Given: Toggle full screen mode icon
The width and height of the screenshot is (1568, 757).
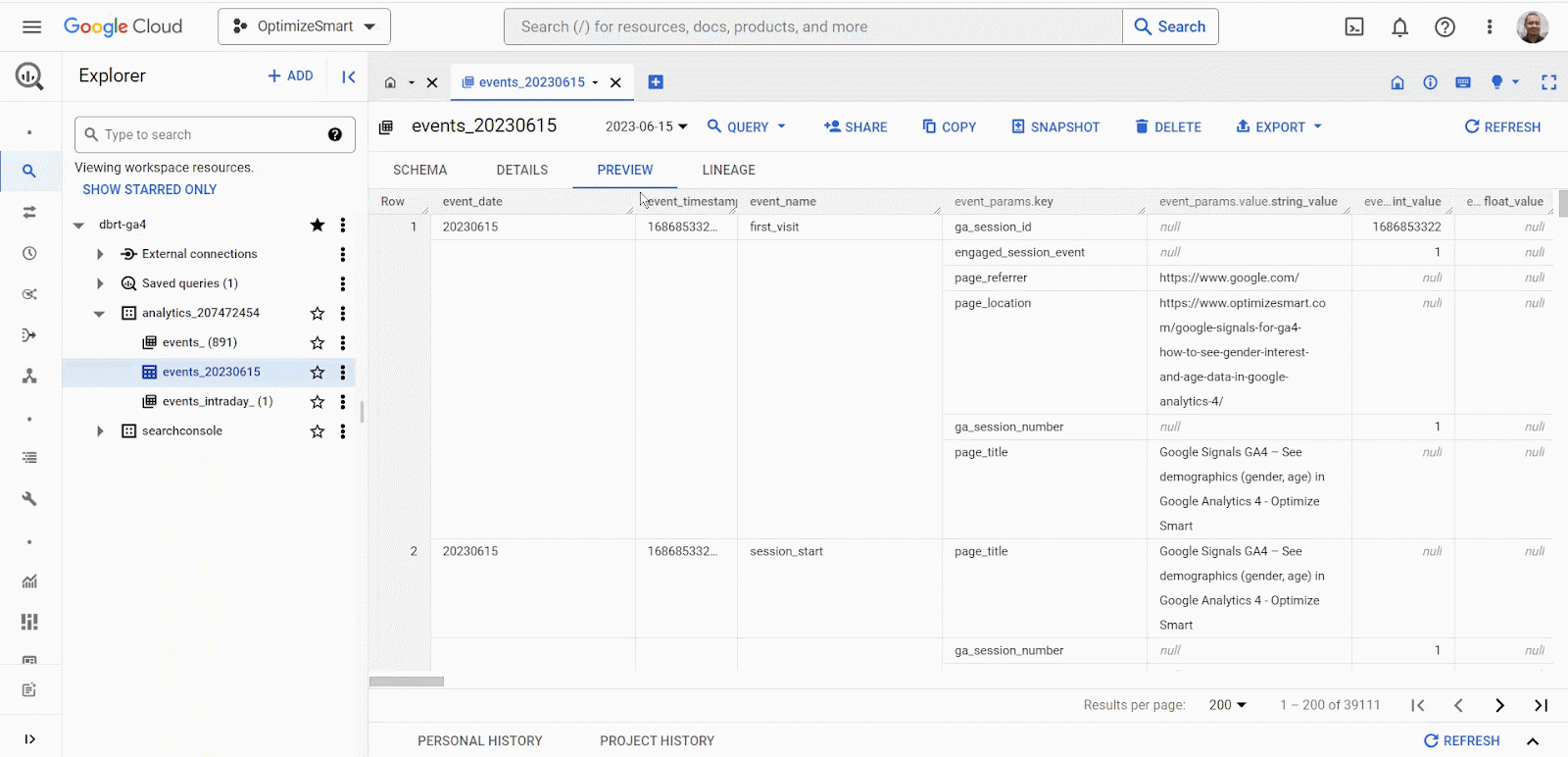Looking at the screenshot, I should (1548, 82).
